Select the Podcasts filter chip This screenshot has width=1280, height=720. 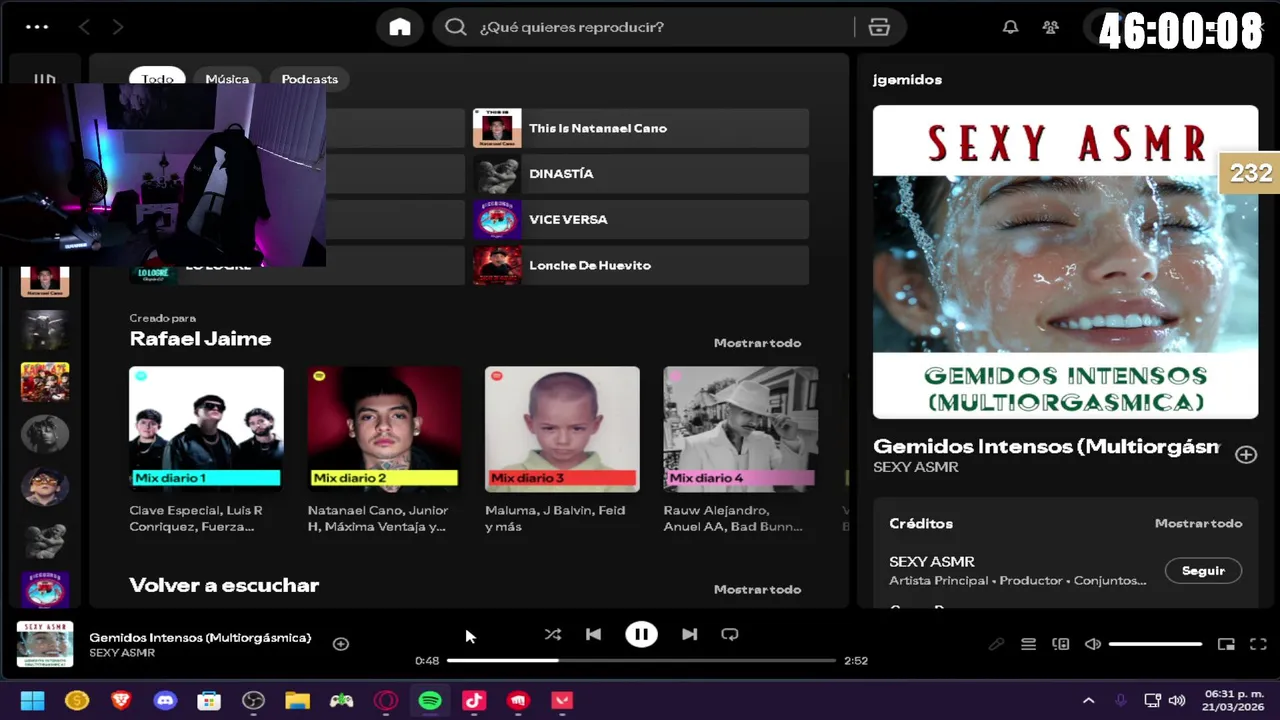point(310,79)
